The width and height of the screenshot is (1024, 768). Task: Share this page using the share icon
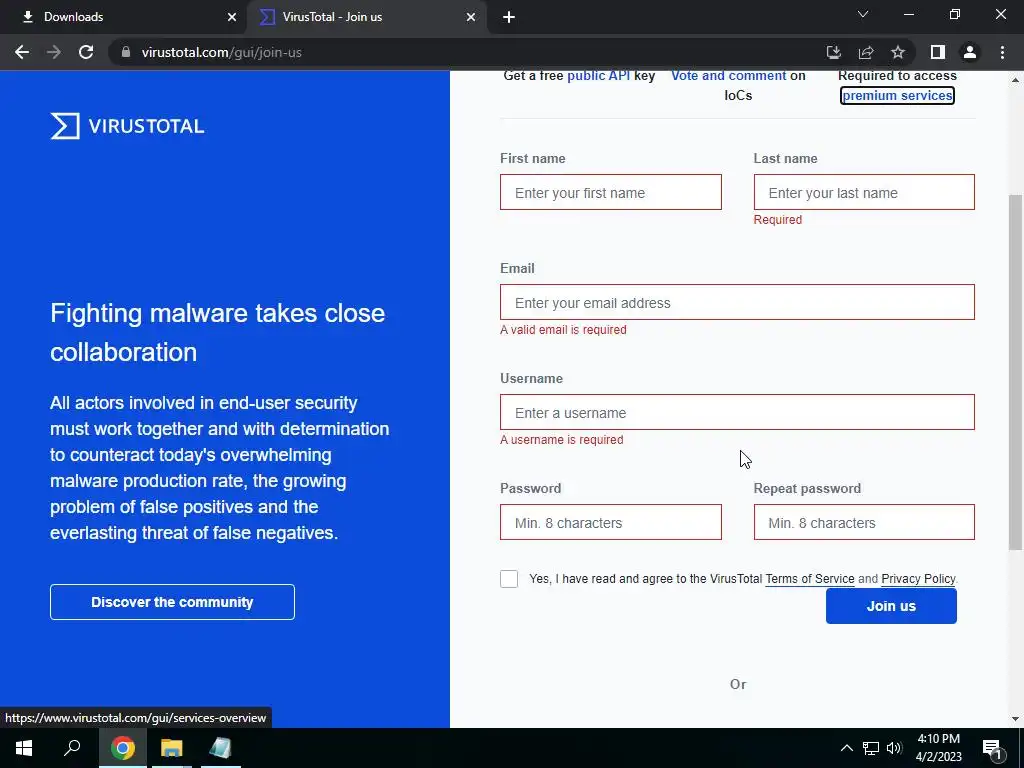866,52
